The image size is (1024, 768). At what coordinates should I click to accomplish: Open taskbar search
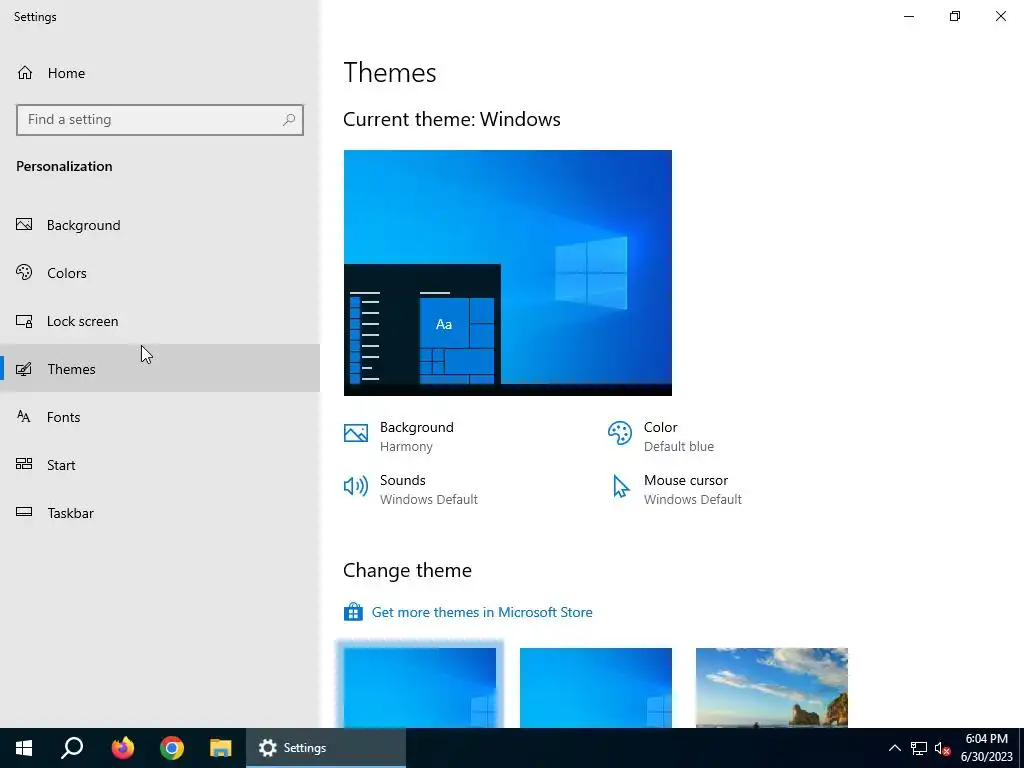72,748
